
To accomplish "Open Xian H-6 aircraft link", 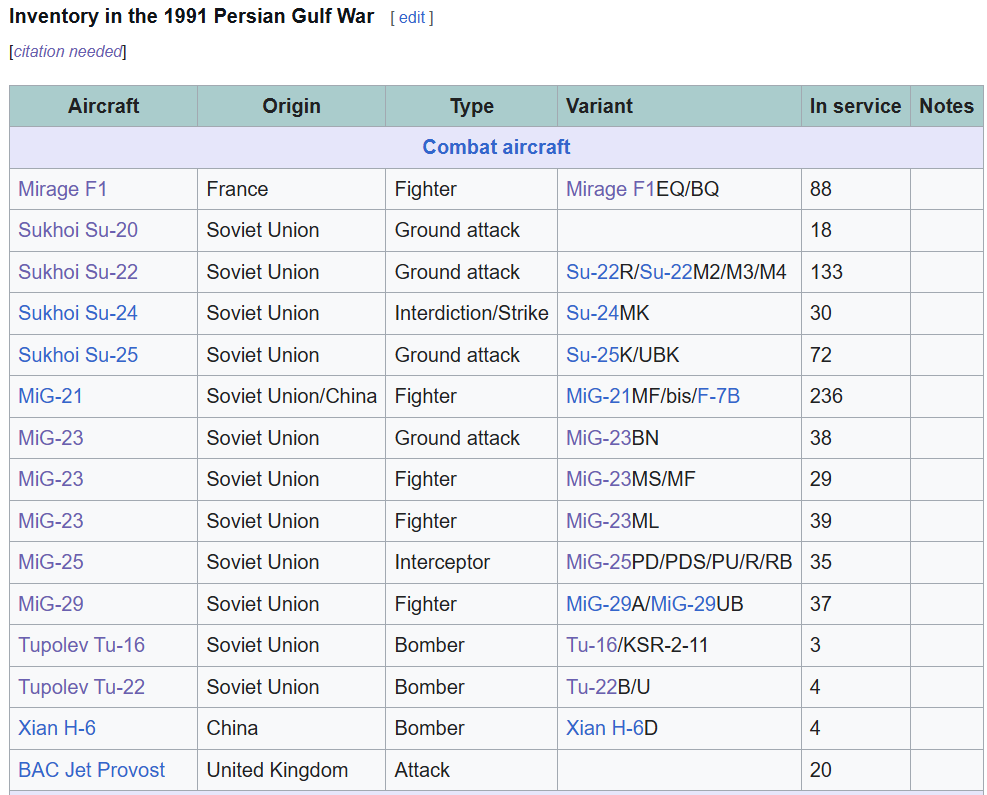I will 57,728.
